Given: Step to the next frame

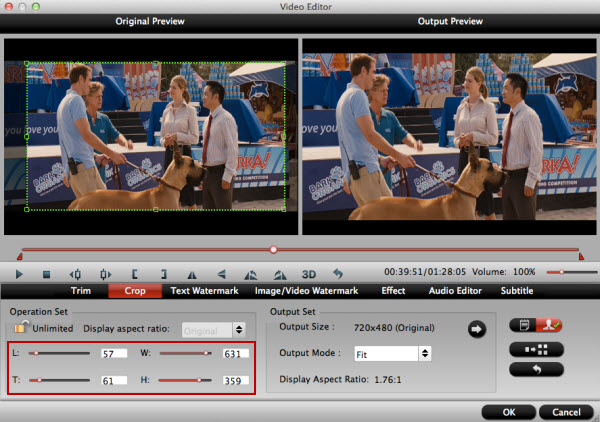Looking at the screenshot, I should 105,274.
